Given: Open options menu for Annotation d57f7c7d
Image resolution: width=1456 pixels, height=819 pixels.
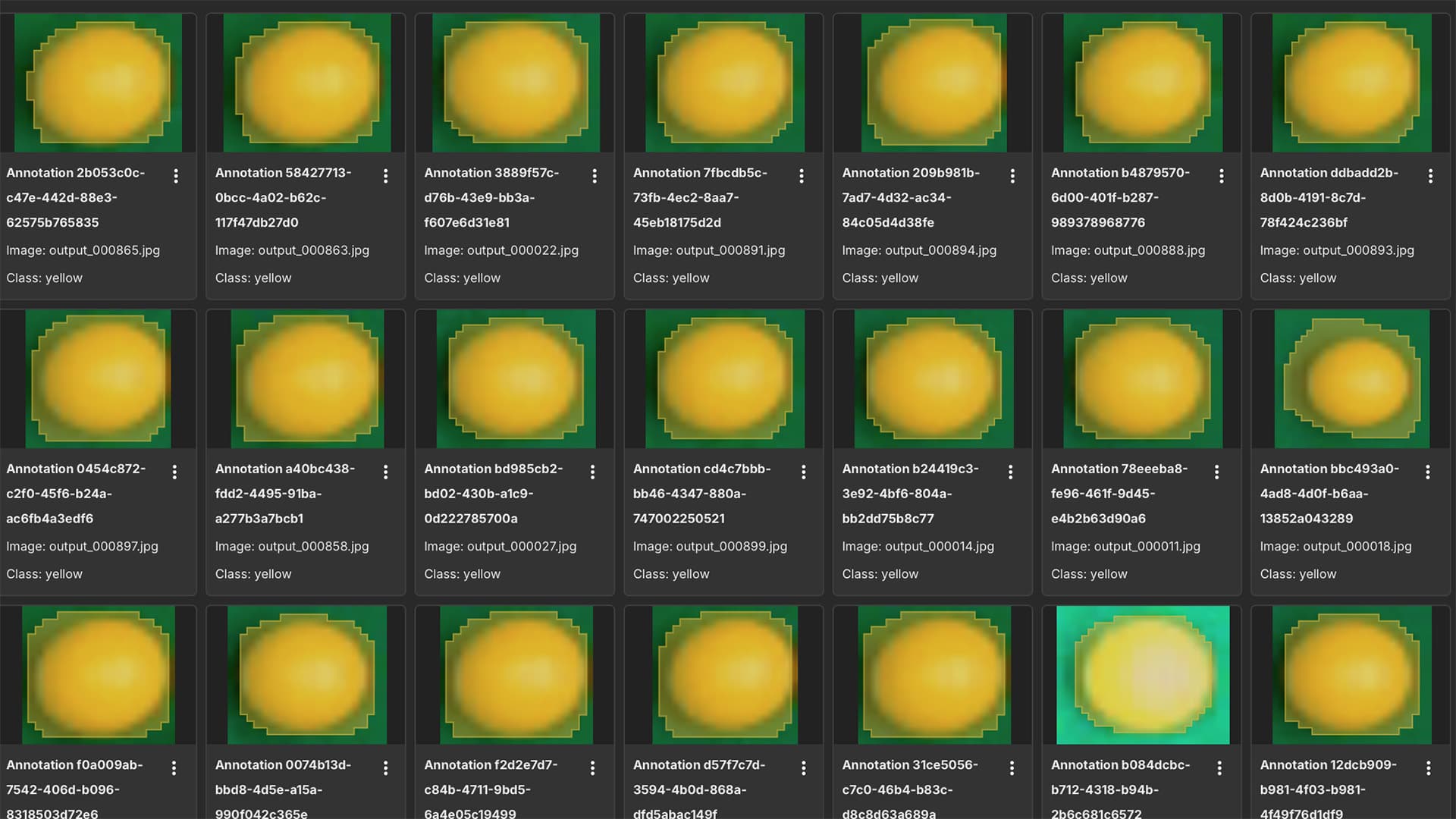Looking at the screenshot, I should (x=803, y=768).
